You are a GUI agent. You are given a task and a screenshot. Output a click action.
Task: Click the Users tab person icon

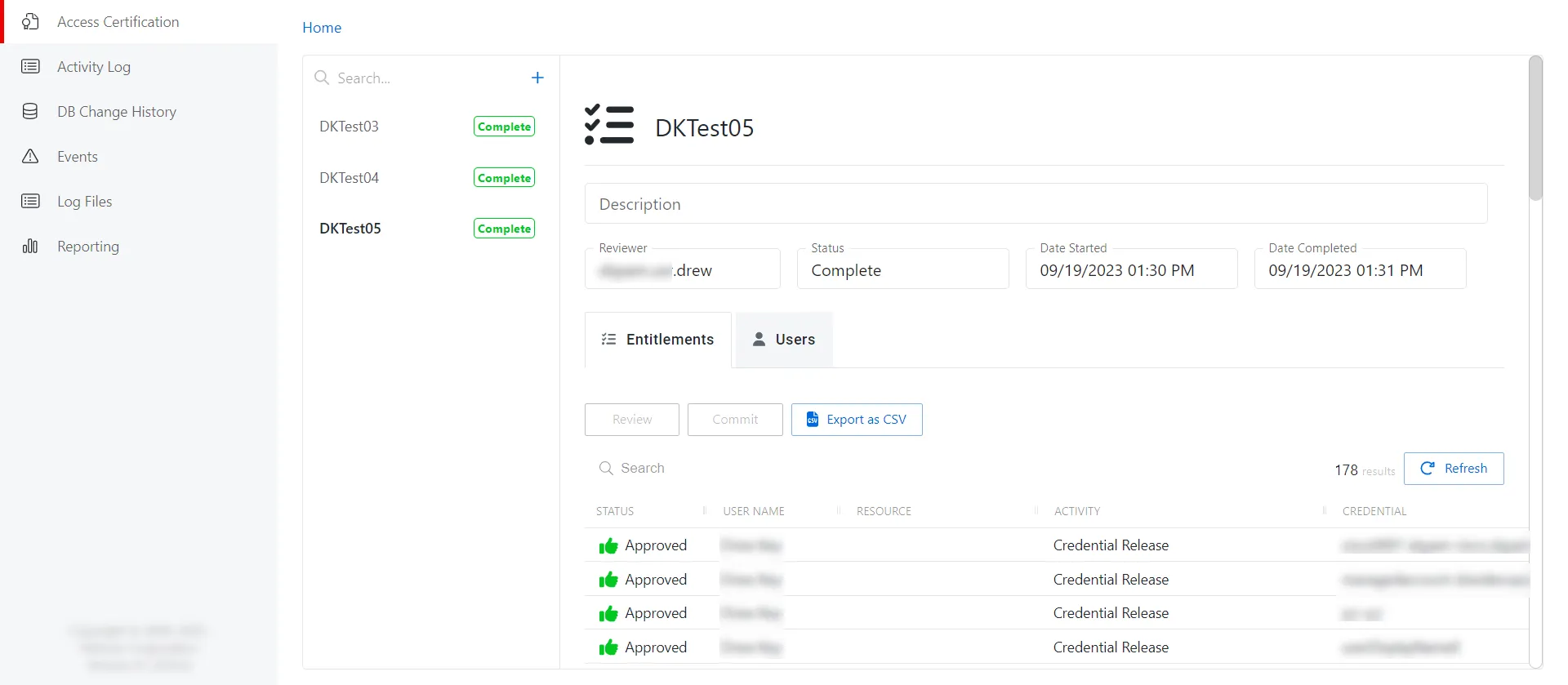759,339
